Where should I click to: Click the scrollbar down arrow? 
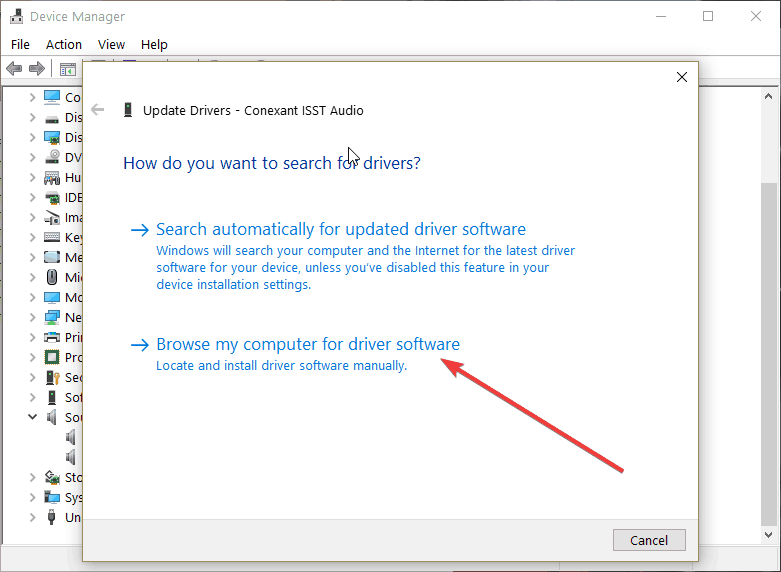tap(769, 535)
